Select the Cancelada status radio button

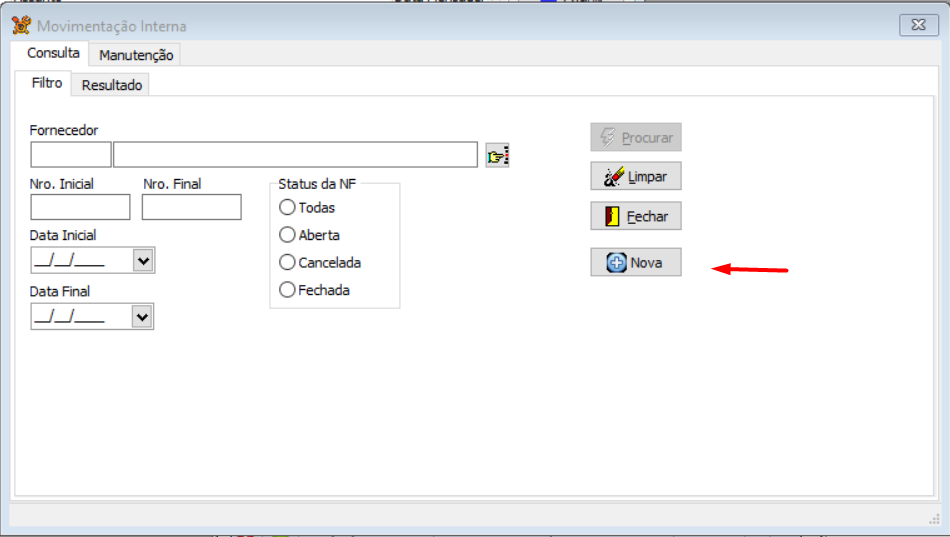click(287, 262)
